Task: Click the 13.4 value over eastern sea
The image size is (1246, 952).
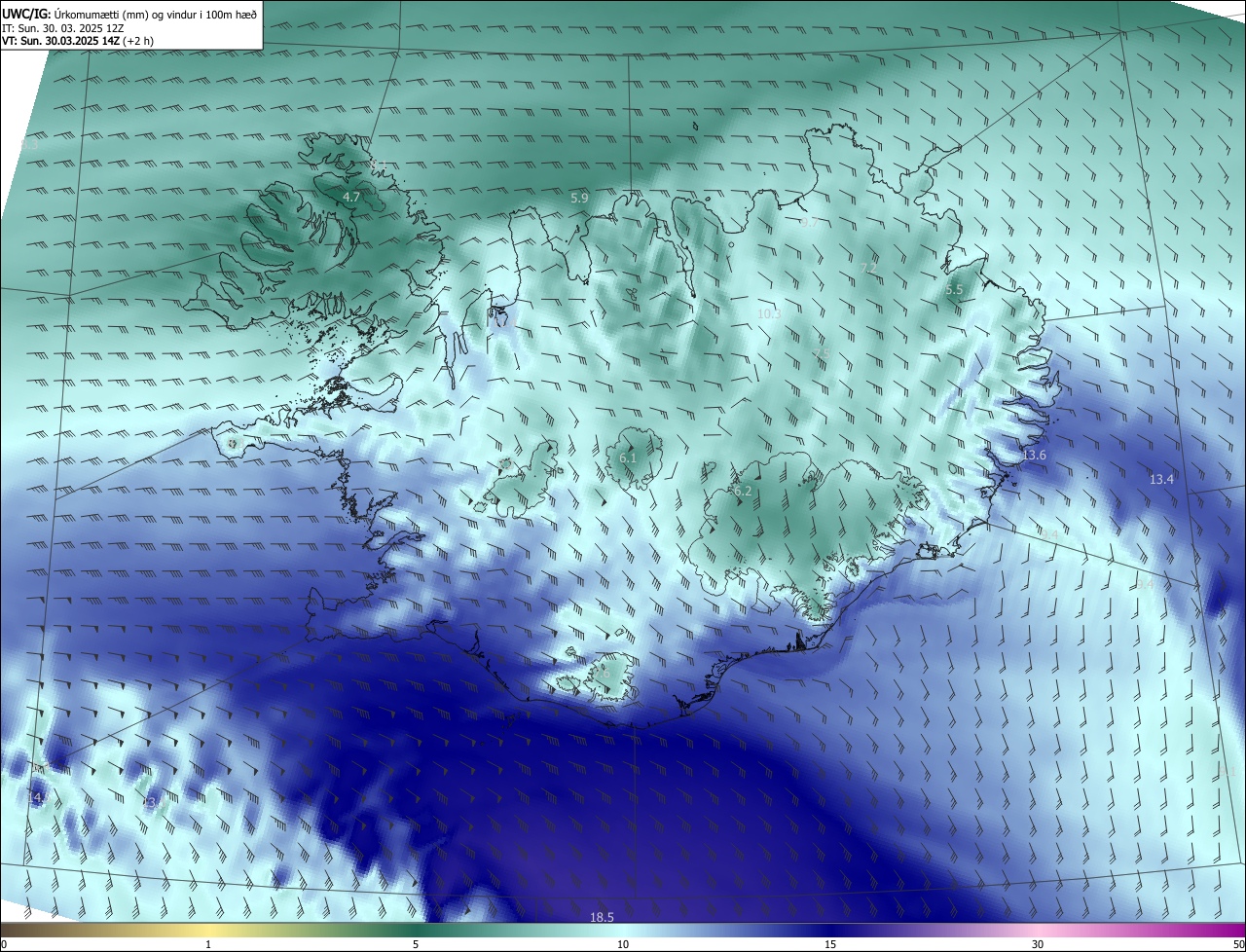Action: click(1161, 480)
